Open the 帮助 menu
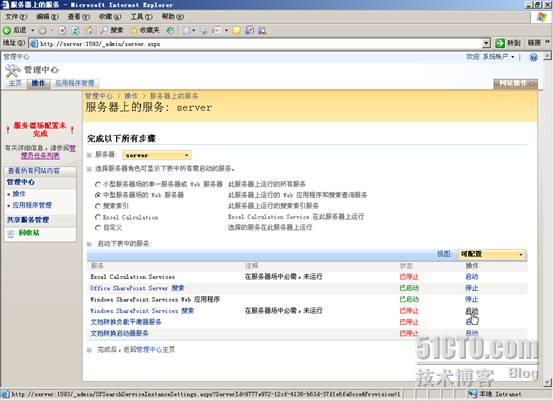This screenshot has height=401, width=553. pyautogui.click(x=173, y=17)
